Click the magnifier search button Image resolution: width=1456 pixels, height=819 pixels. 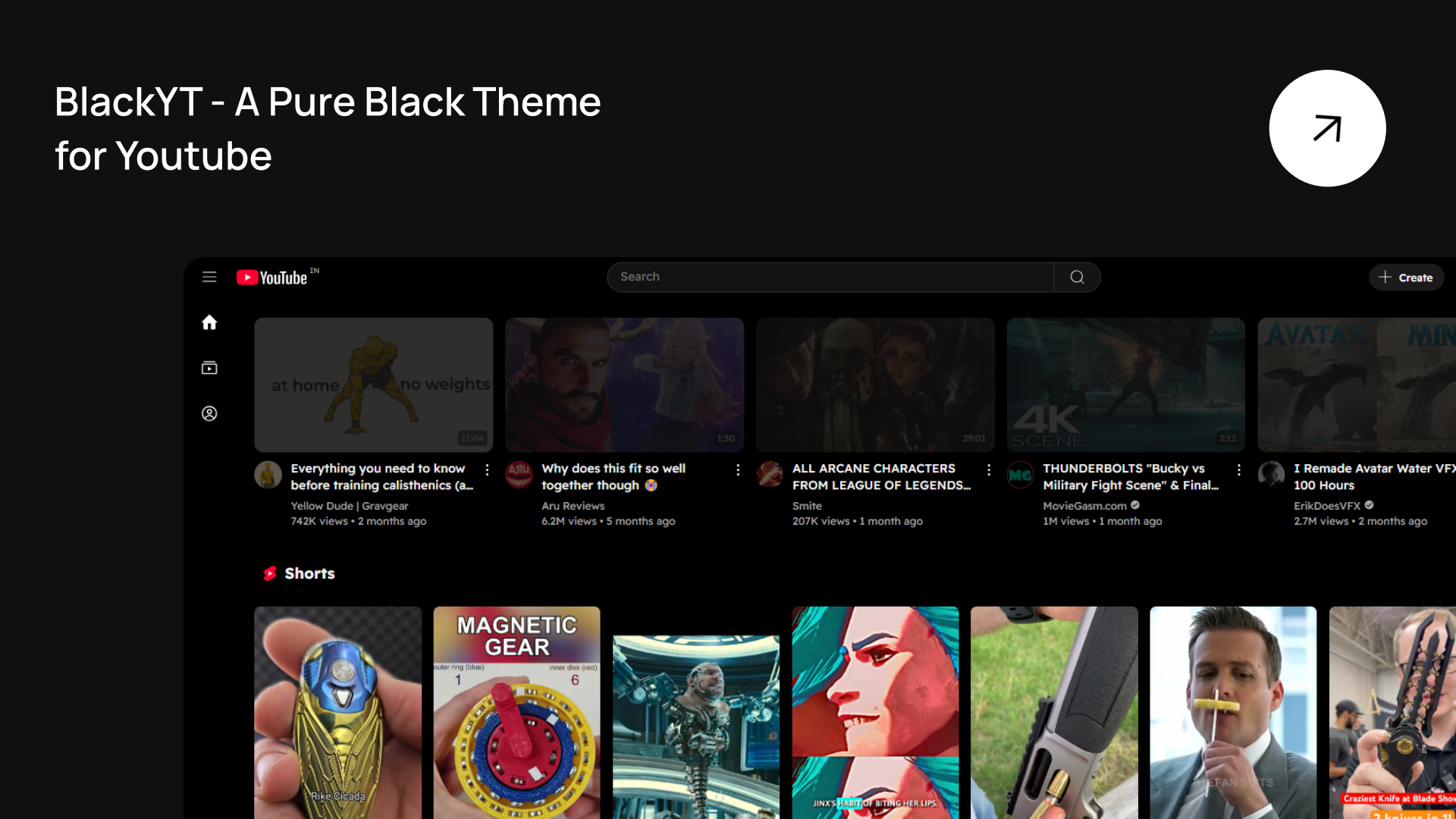tap(1077, 278)
